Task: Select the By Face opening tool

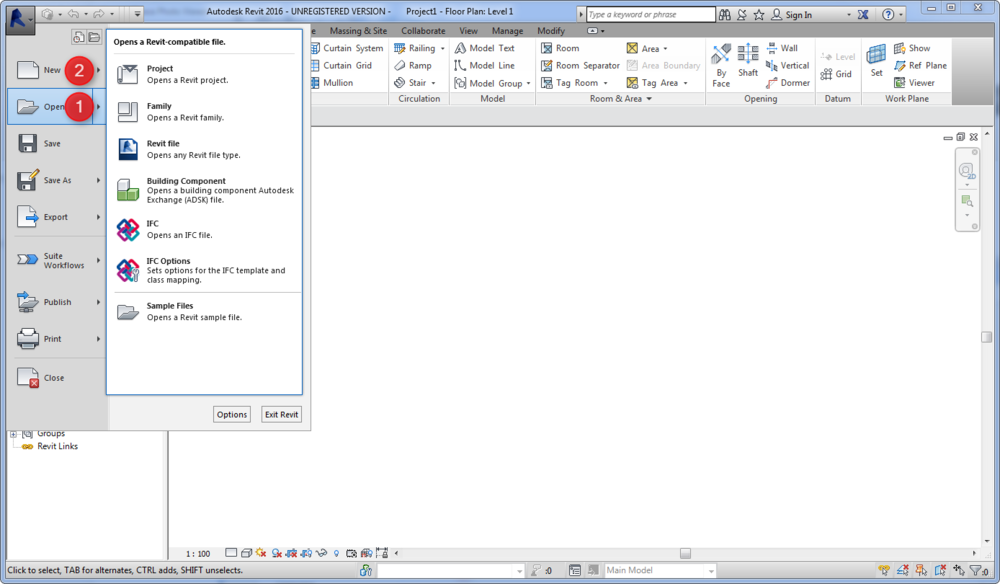Action: tap(721, 66)
